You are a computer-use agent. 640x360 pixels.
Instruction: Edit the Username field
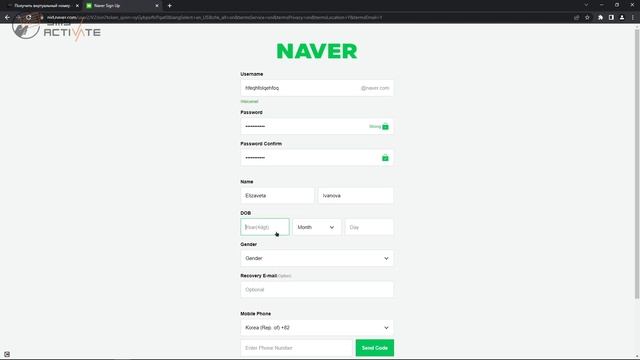point(317,88)
